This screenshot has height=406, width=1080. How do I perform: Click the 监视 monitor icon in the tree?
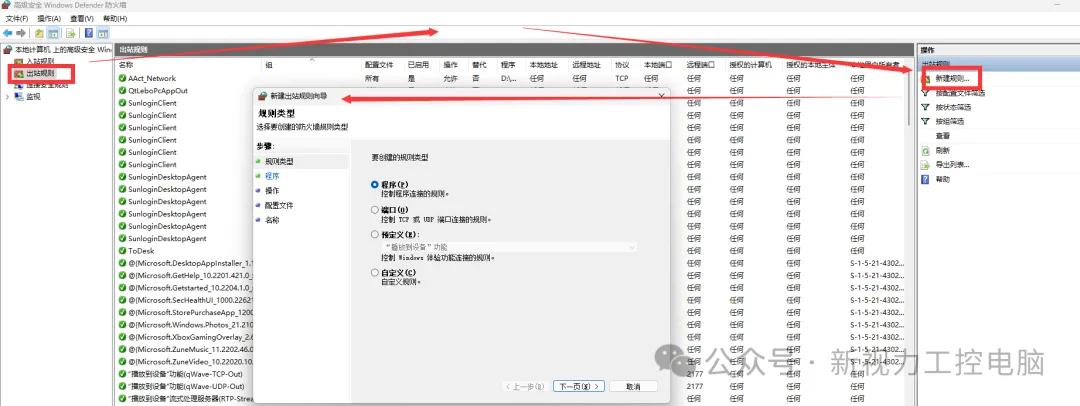pyautogui.click(x=19, y=97)
